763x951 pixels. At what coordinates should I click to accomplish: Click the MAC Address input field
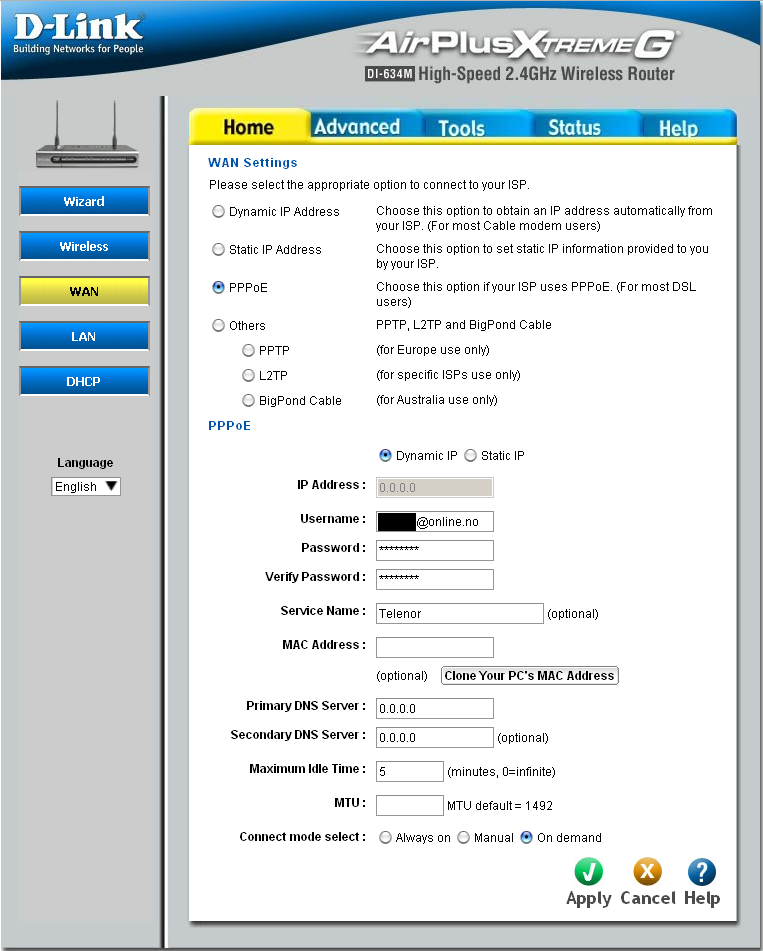point(435,647)
